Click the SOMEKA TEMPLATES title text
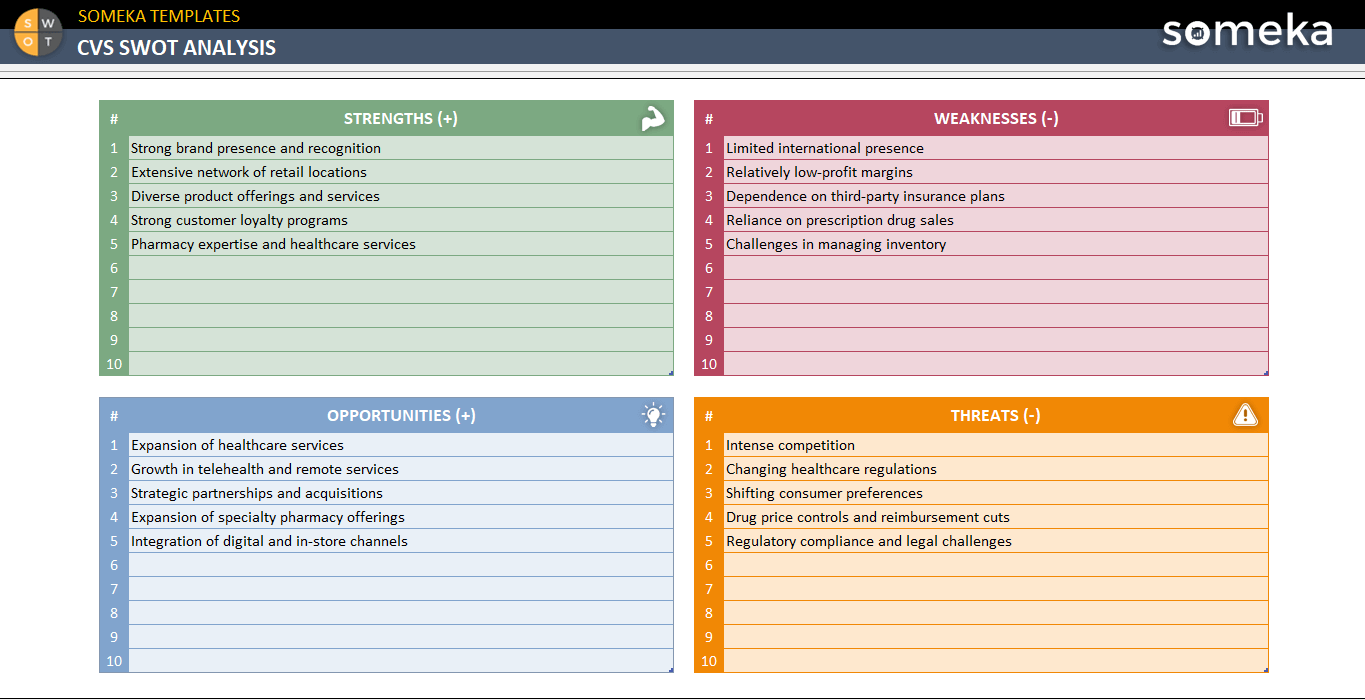Screen dimensions: 1365x700 [159, 16]
